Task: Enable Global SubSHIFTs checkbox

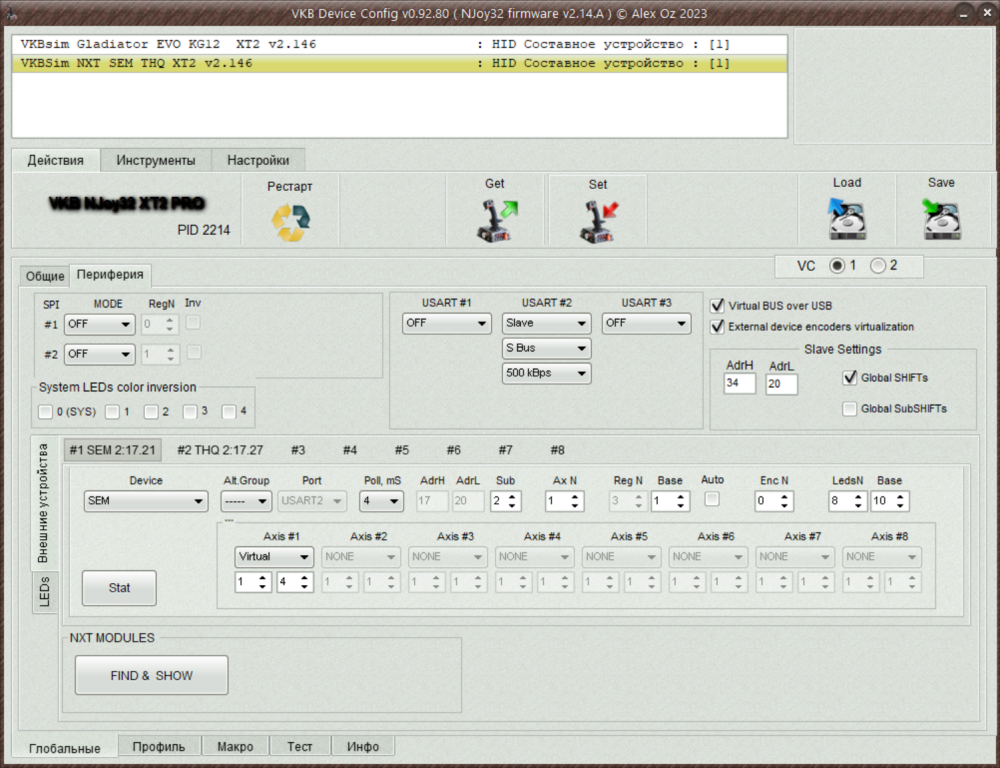Action: [850, 408]
